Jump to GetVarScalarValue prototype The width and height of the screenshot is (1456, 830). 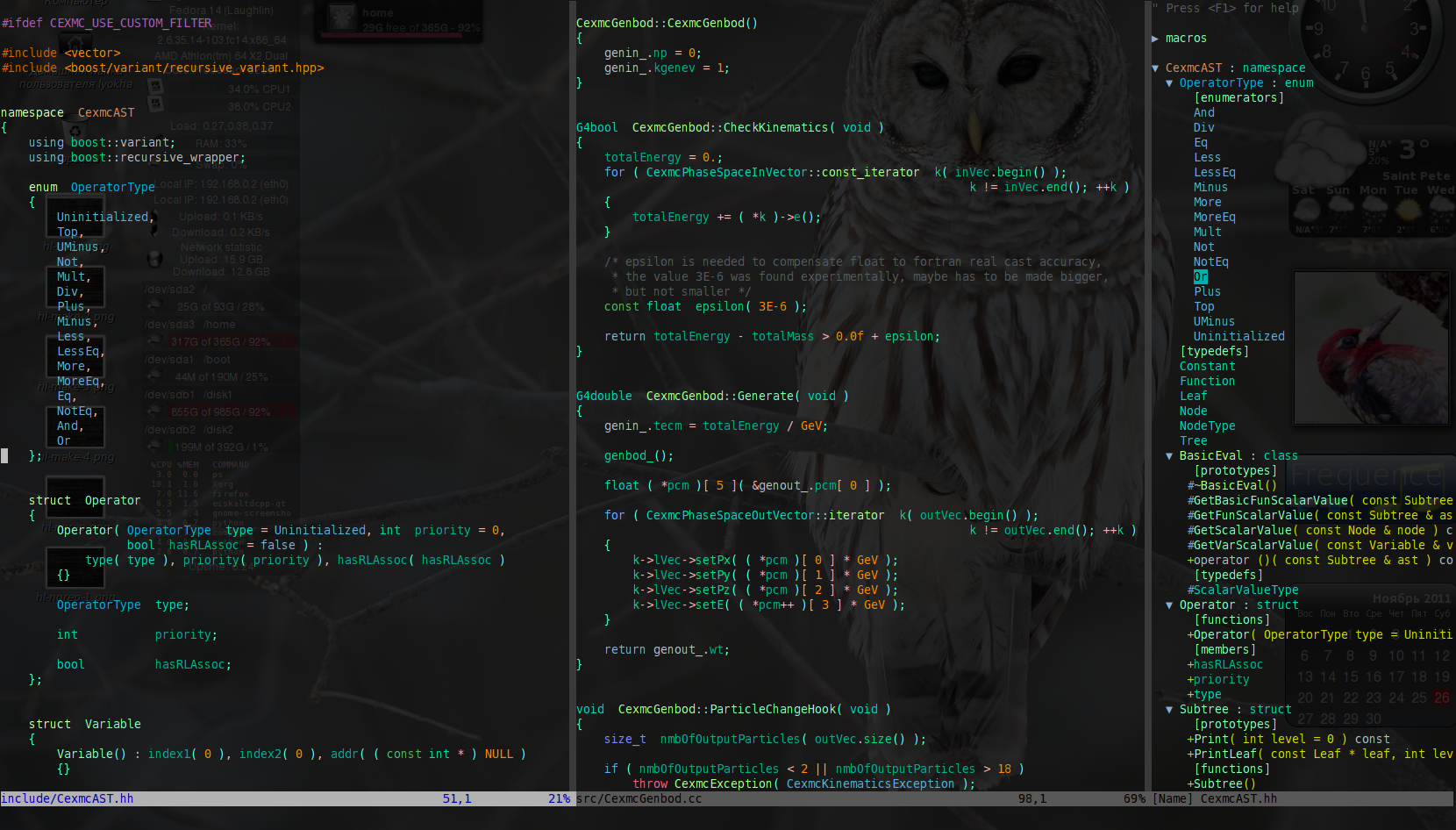(1320, 545)
